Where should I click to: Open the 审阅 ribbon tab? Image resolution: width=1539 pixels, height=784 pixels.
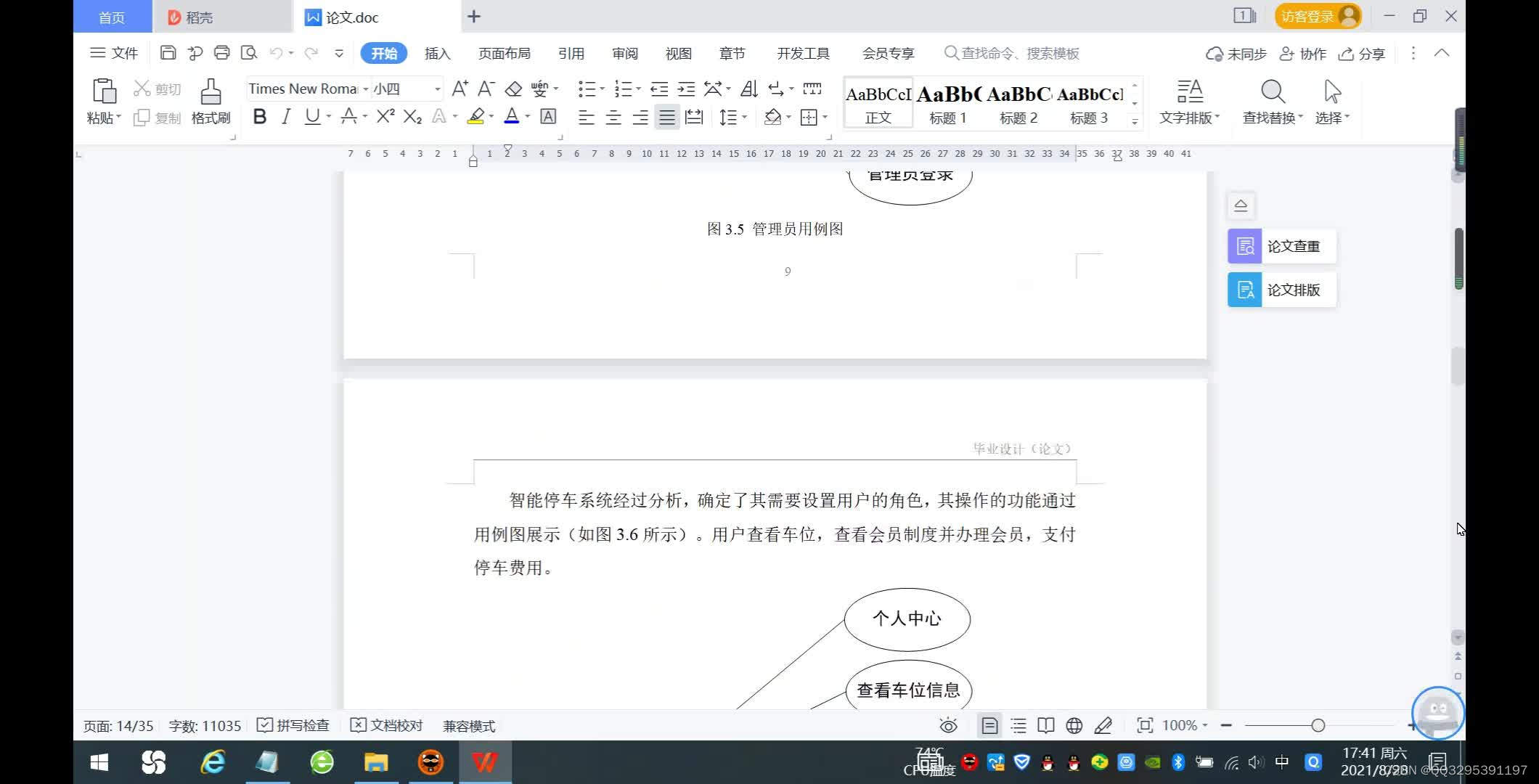tap(625, 53)
